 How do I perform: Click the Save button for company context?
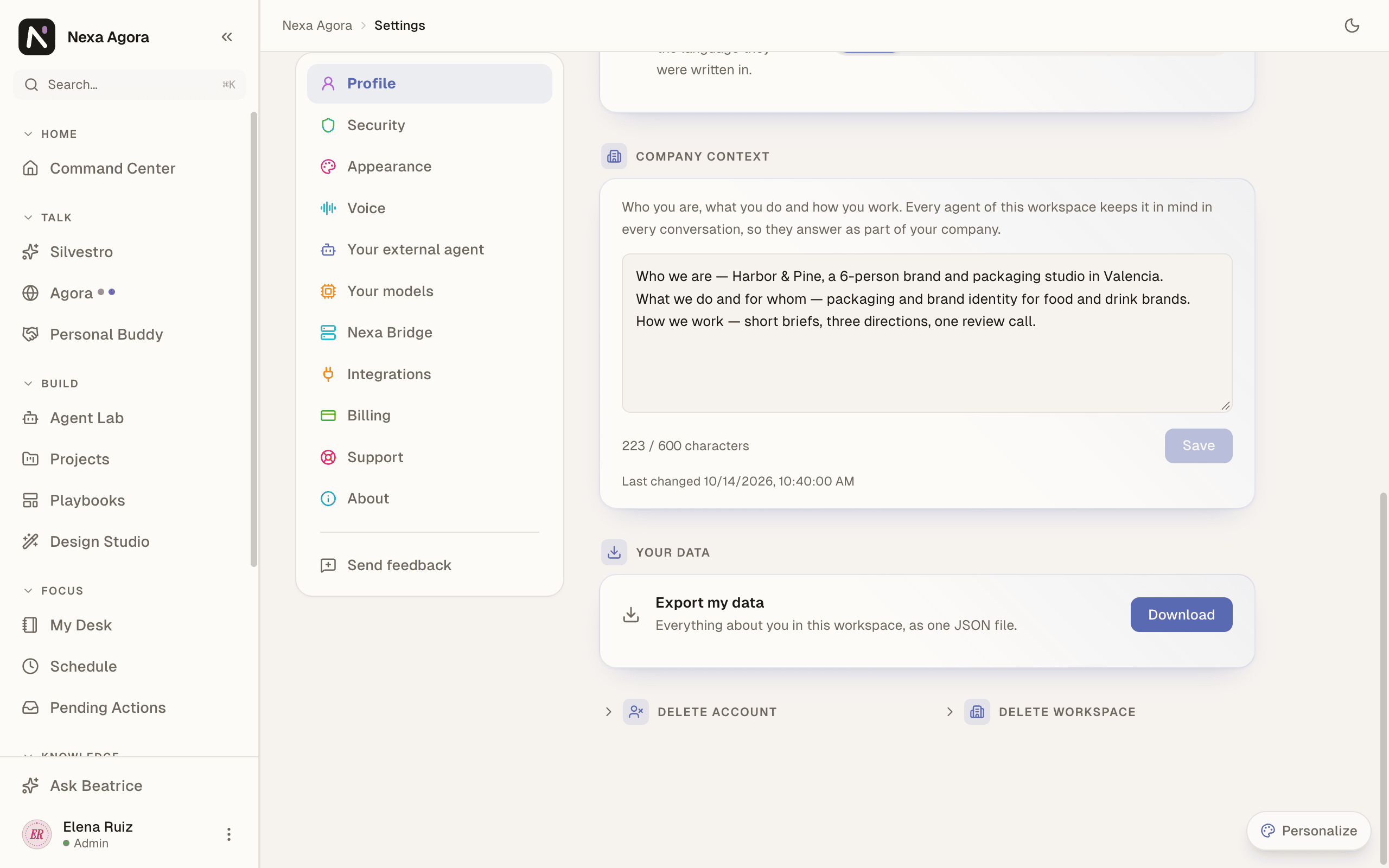point(1199,445)
